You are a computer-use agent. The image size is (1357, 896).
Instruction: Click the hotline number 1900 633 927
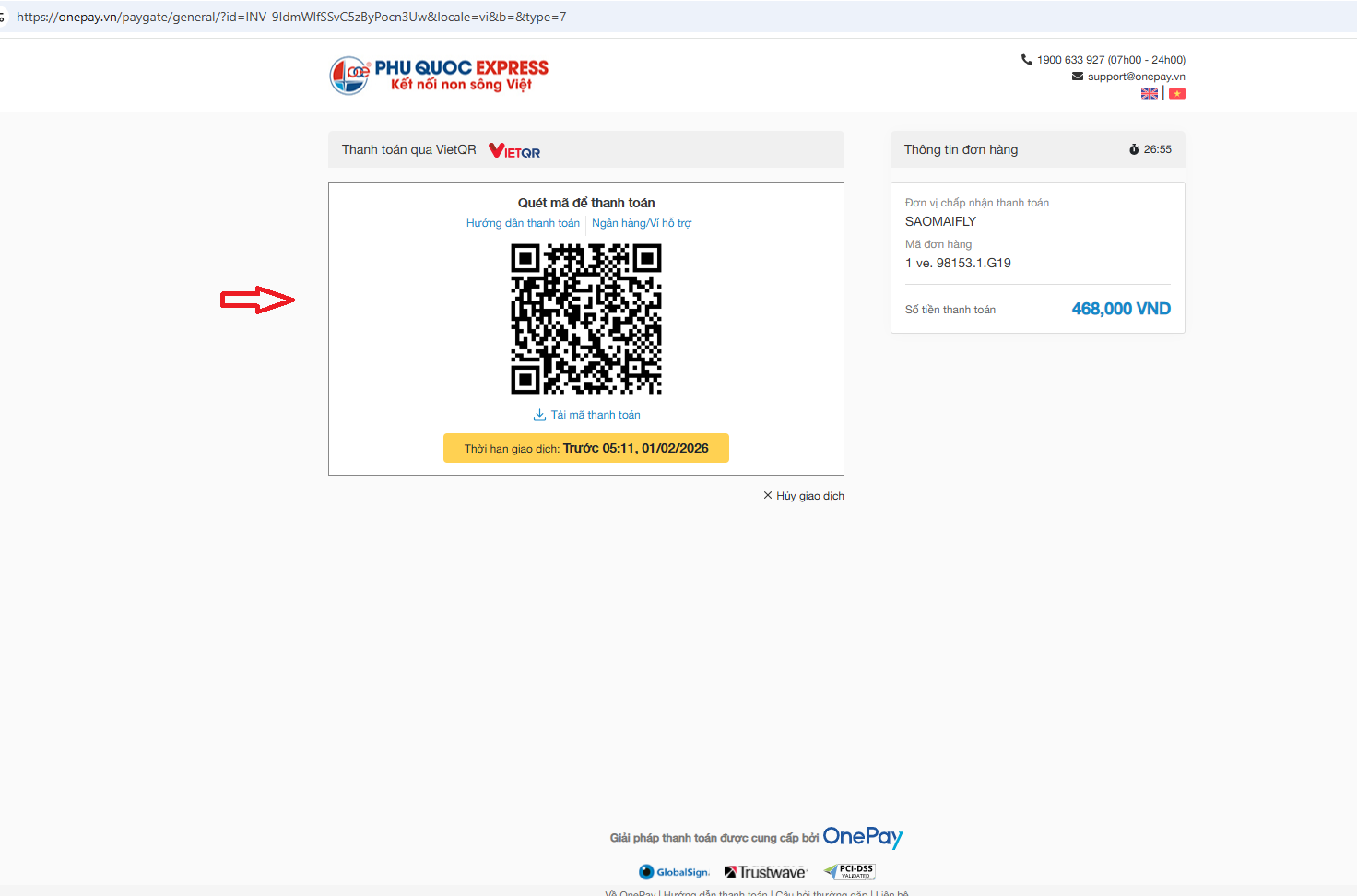[x=1070, y=60]
